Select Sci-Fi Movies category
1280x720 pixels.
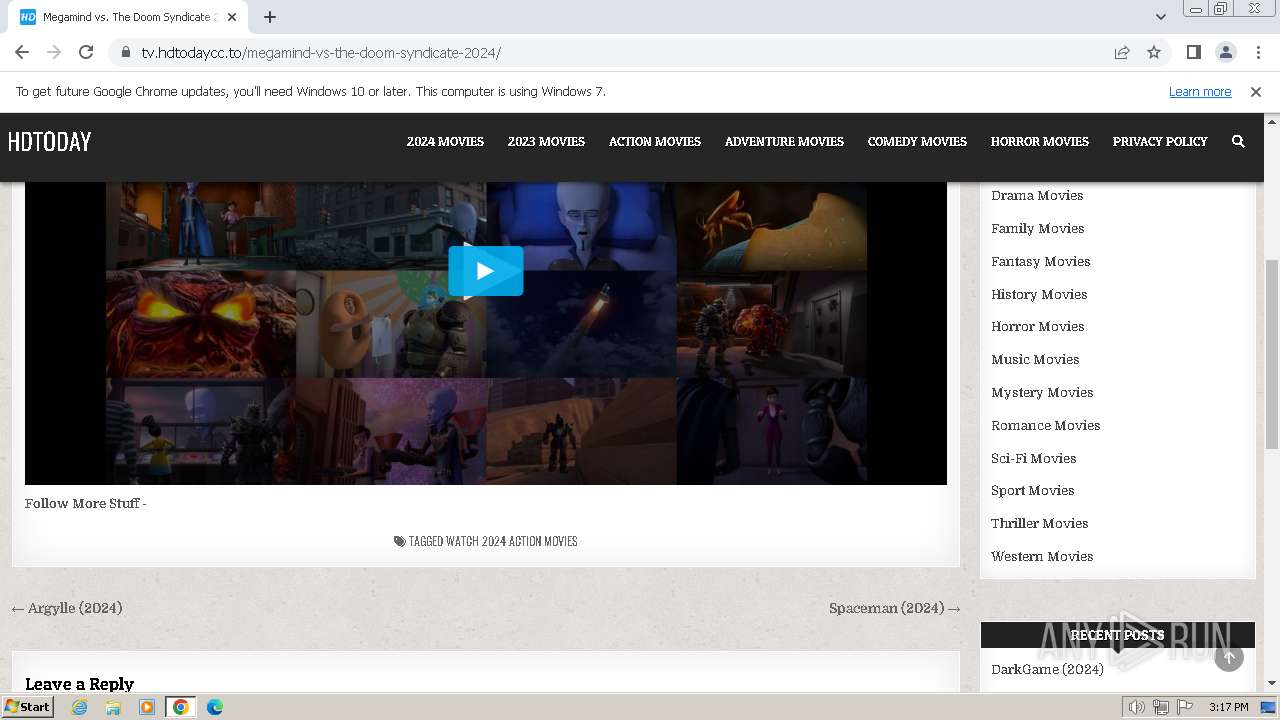tap(1034, 459)
